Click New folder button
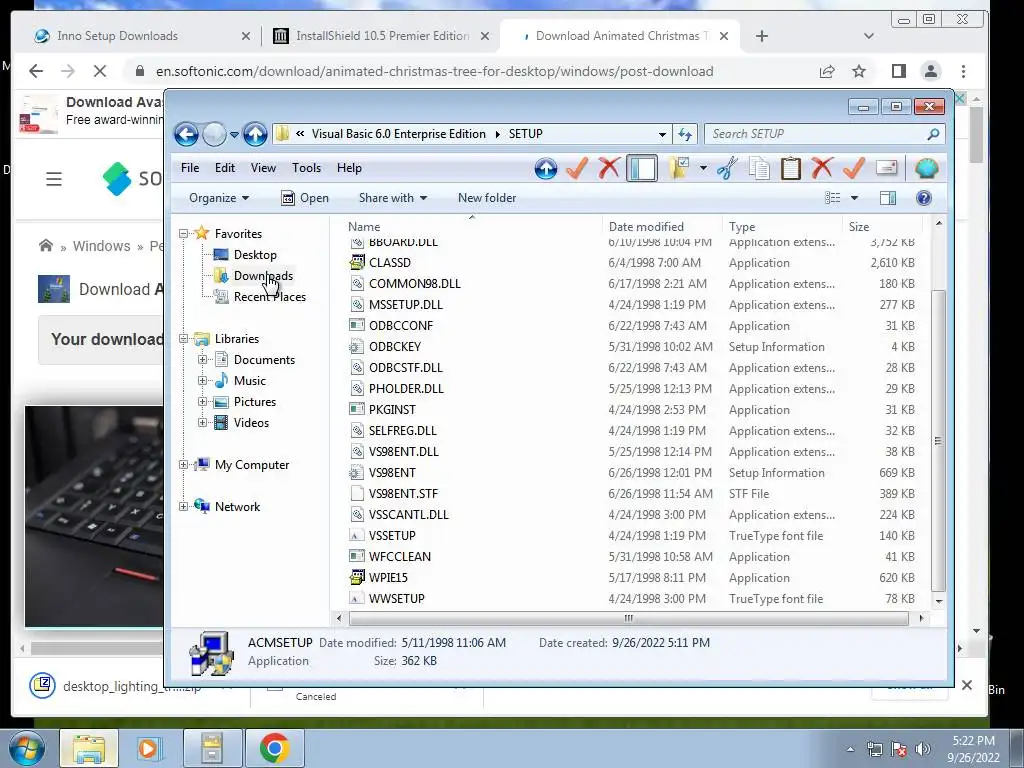 pyautogui.click(x=487, y=198)
